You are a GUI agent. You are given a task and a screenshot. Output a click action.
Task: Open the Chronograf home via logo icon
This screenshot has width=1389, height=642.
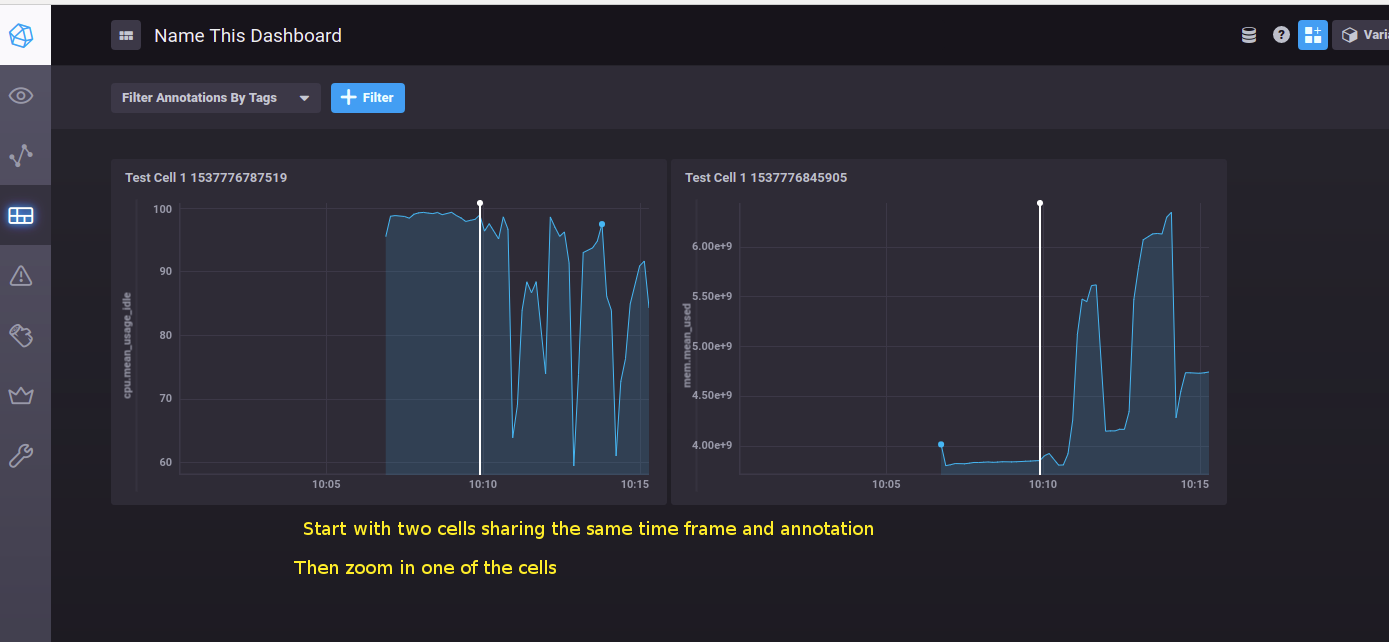24,34
